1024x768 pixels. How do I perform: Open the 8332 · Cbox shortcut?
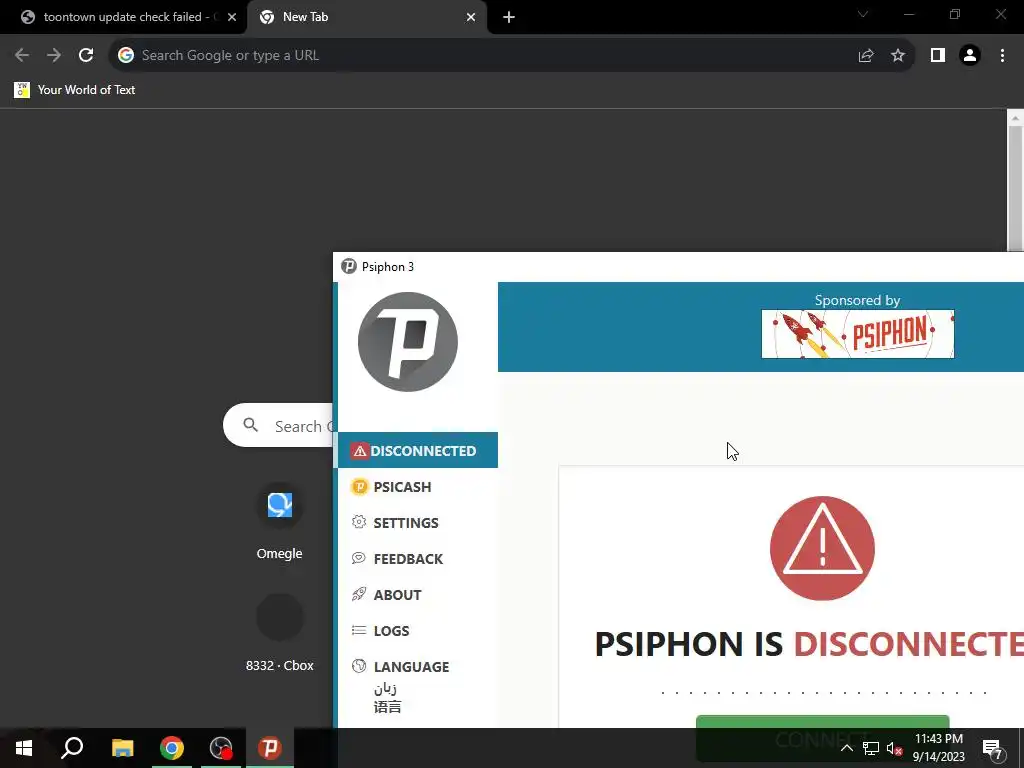[280, 633]
